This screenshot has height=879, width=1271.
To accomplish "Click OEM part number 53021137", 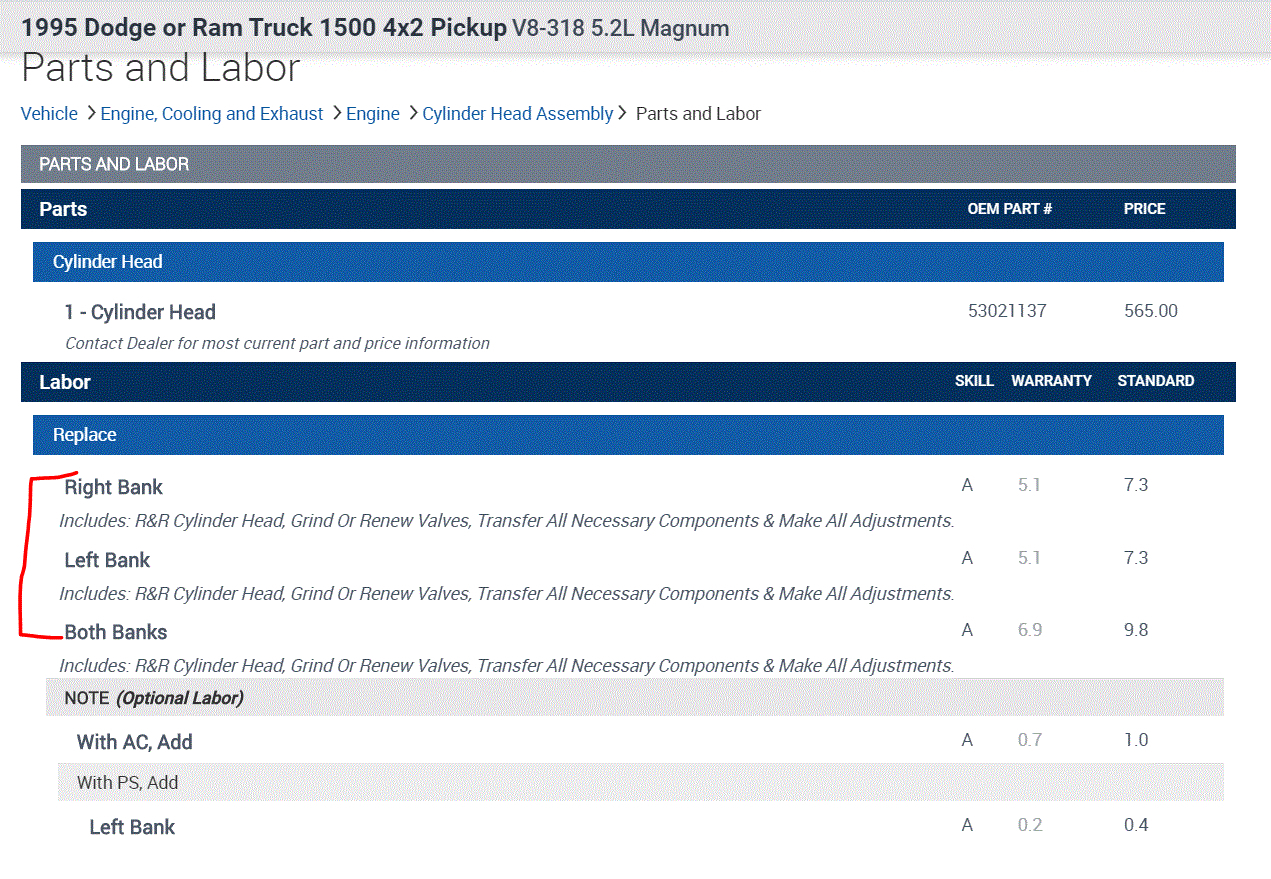I will tap(1007, 311).
